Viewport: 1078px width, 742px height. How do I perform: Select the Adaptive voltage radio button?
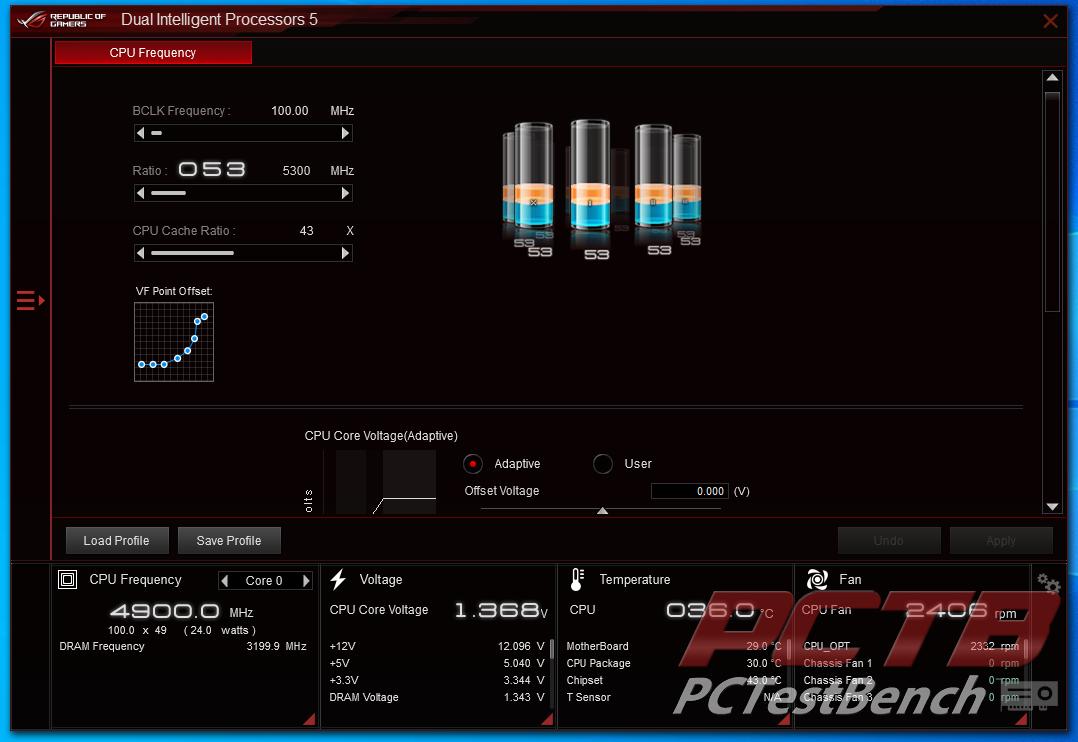point(473,464)
